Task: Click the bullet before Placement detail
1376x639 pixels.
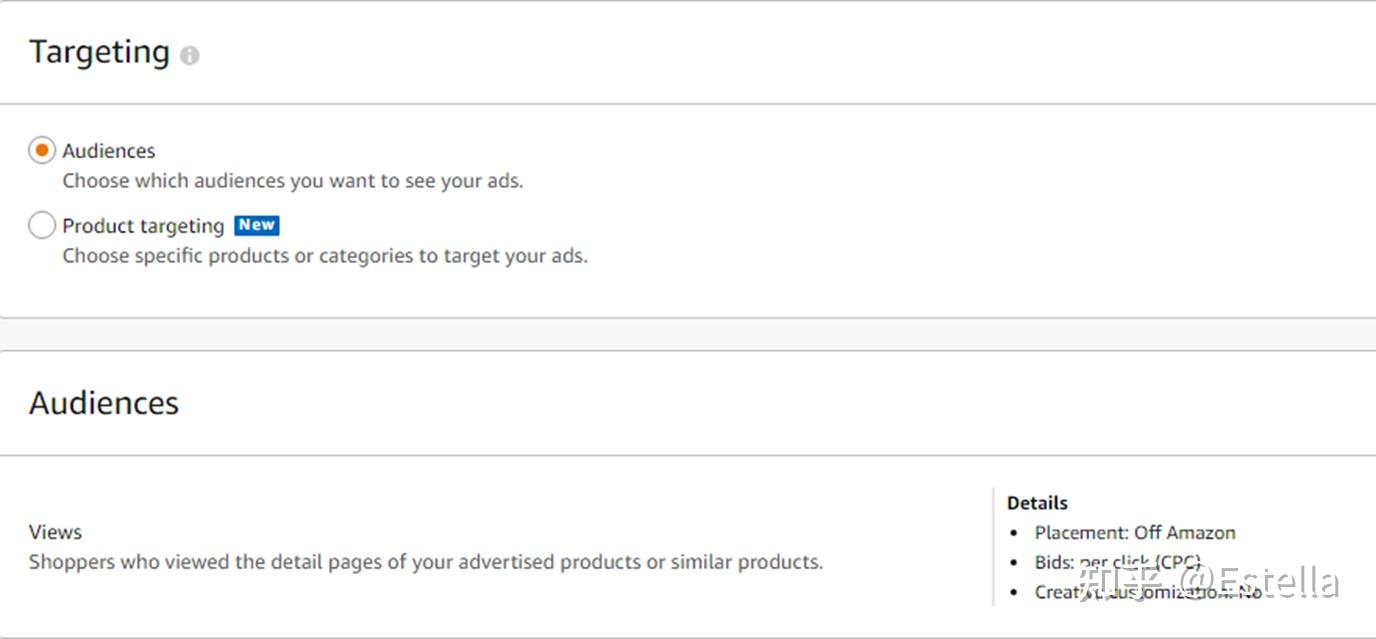Action: click(1014, 534)
